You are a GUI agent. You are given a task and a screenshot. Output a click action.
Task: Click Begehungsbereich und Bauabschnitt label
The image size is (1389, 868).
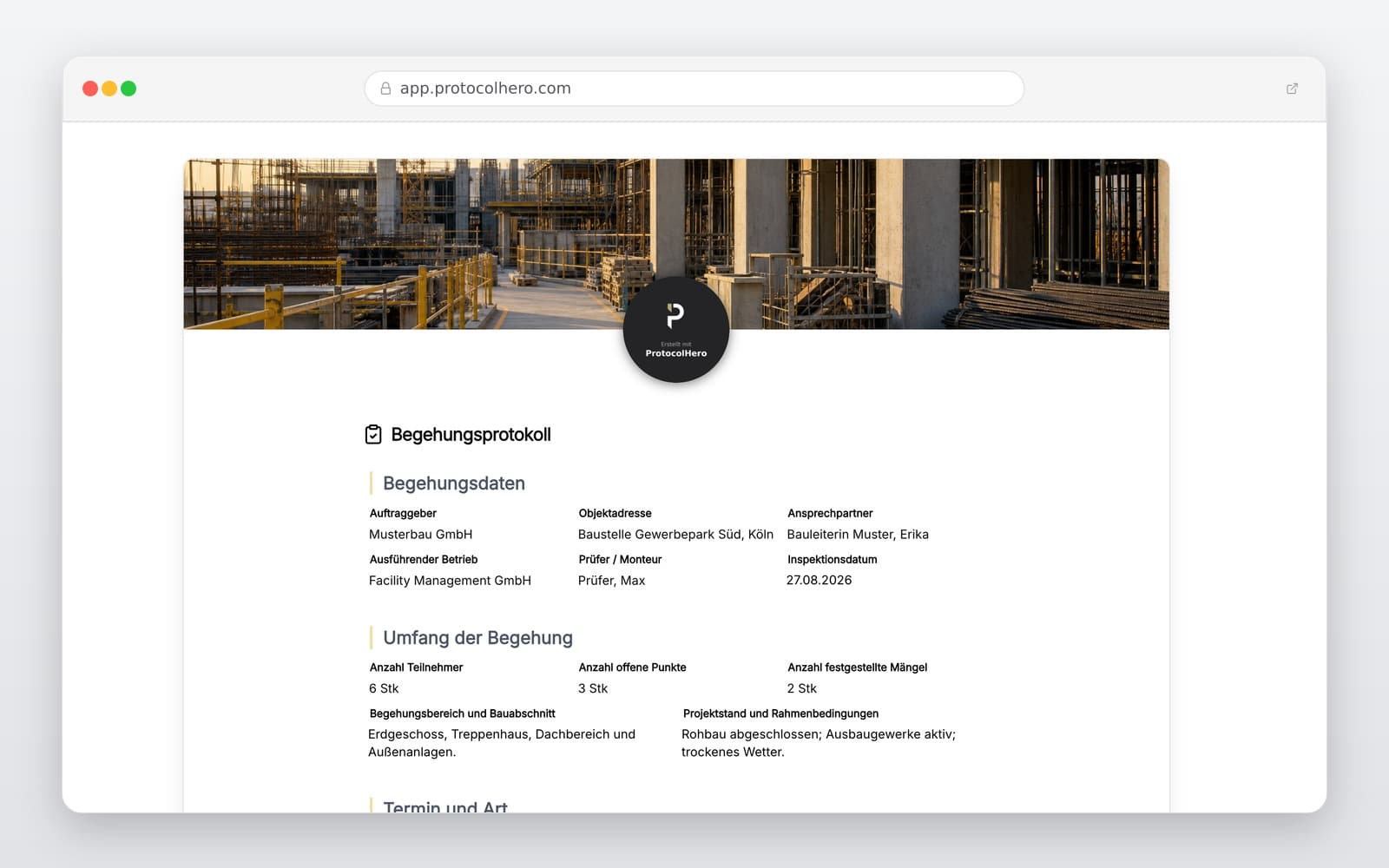coord(462,713)
